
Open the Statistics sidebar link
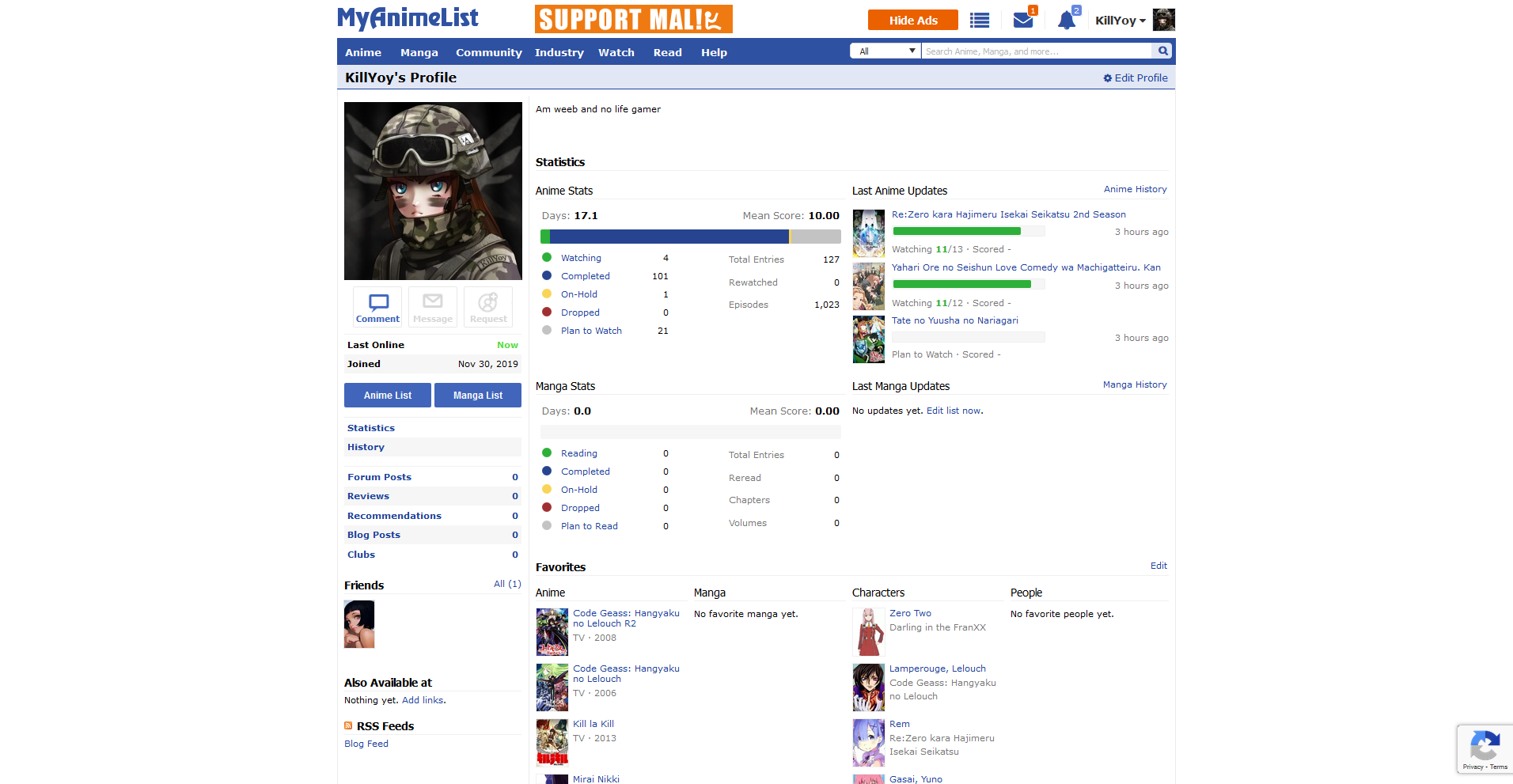(371, 428)
